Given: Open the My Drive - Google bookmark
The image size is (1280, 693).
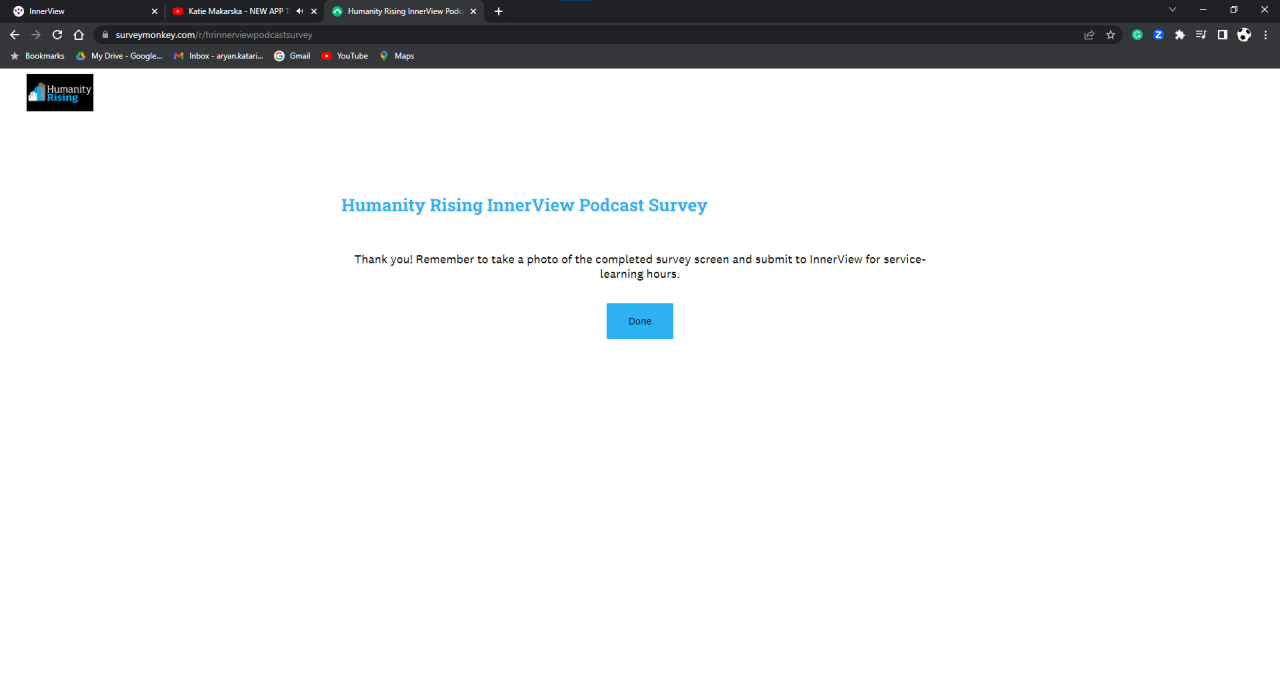Looking at the screenshot, I should pos(119,56).
